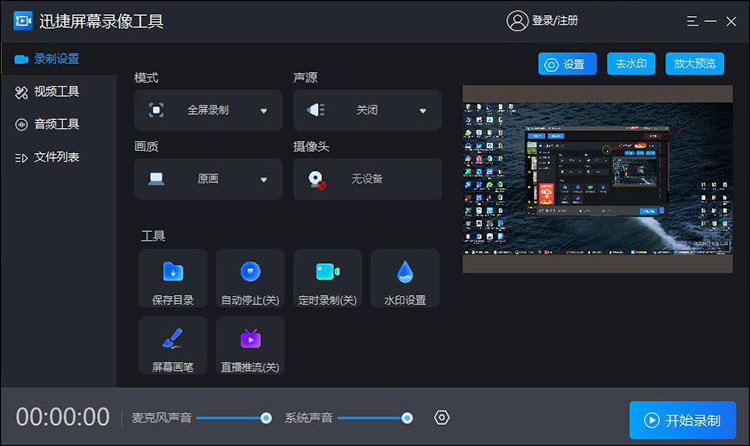Open the 文件列表 file list tab

click(x=59, y=157)
